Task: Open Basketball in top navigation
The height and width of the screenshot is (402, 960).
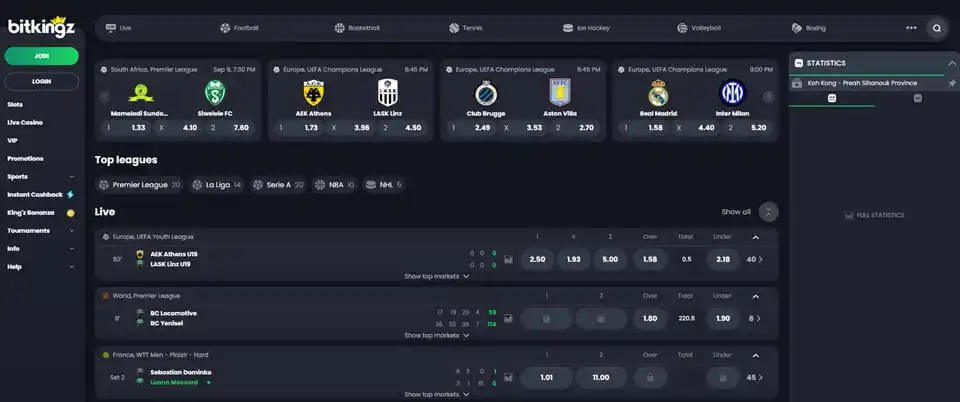Action: point(357,28)
